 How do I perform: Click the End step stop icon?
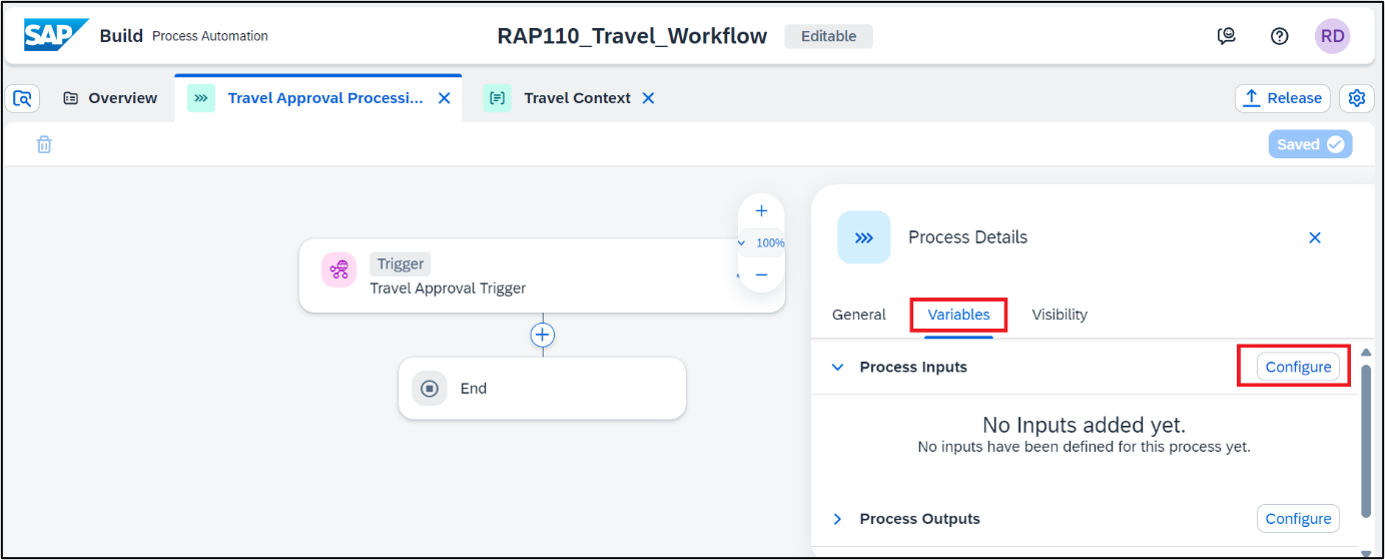[x=430, y=388]
